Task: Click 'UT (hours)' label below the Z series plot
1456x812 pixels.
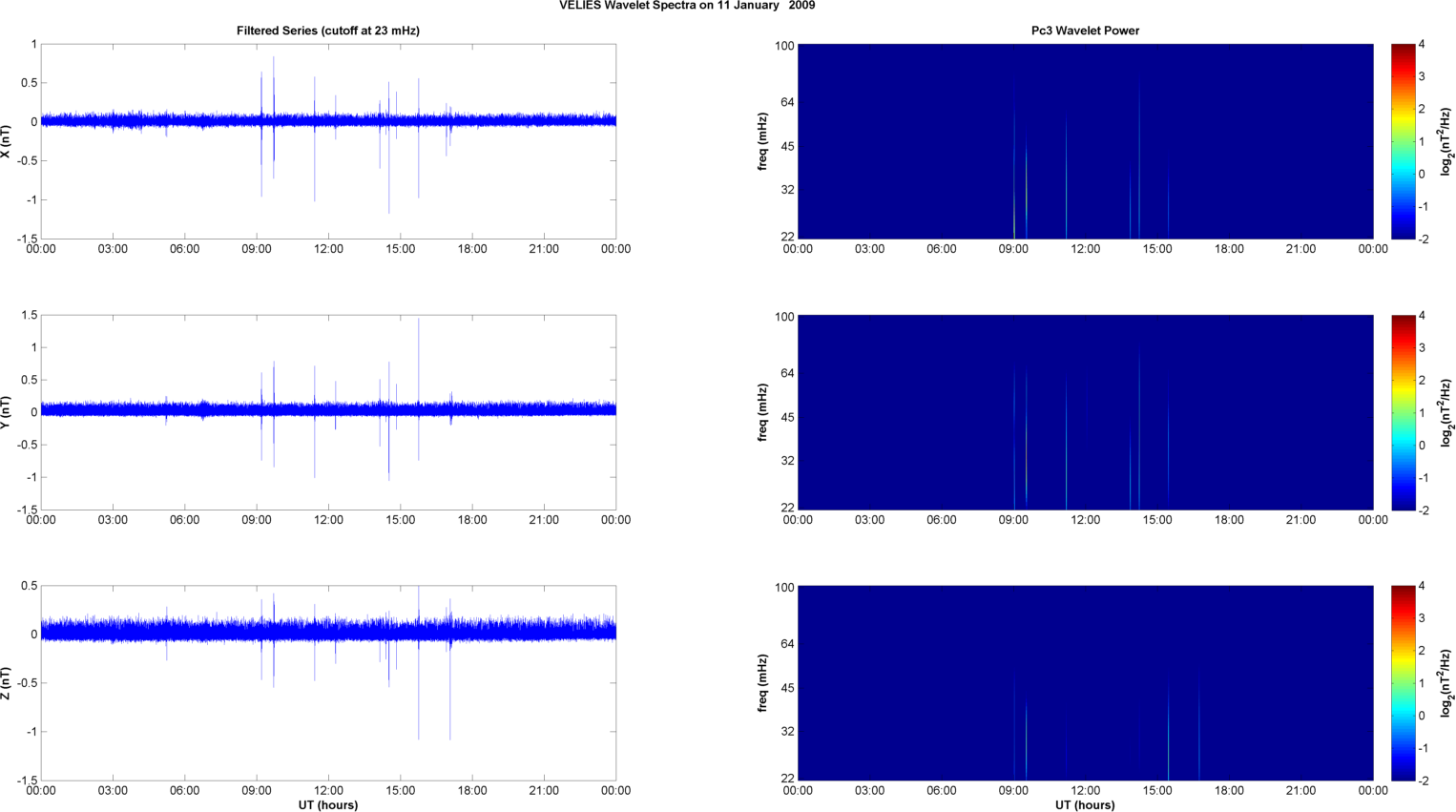Action: click(x=328, y=805)
